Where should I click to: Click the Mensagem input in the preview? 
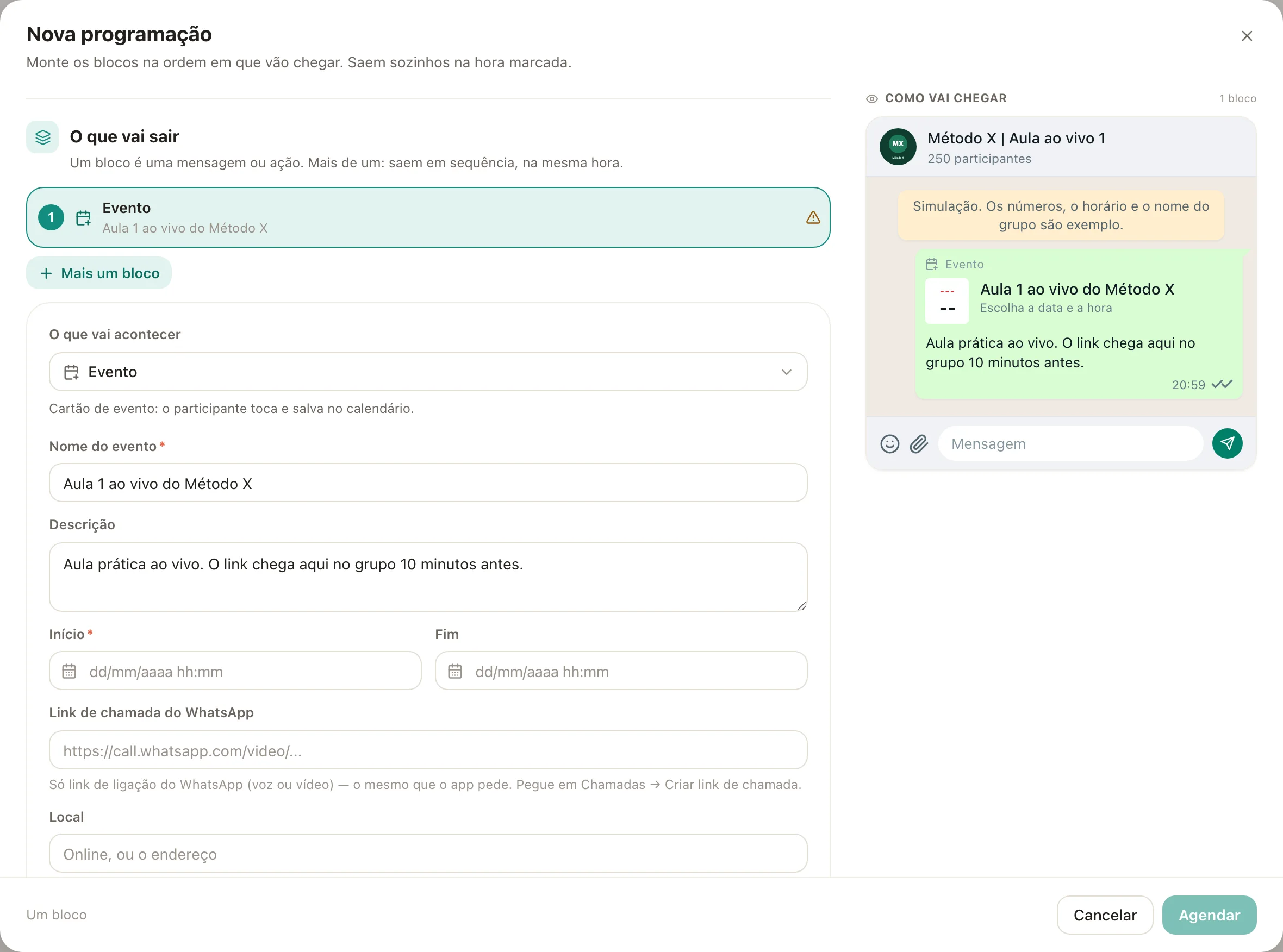(x=1070, y=444)
